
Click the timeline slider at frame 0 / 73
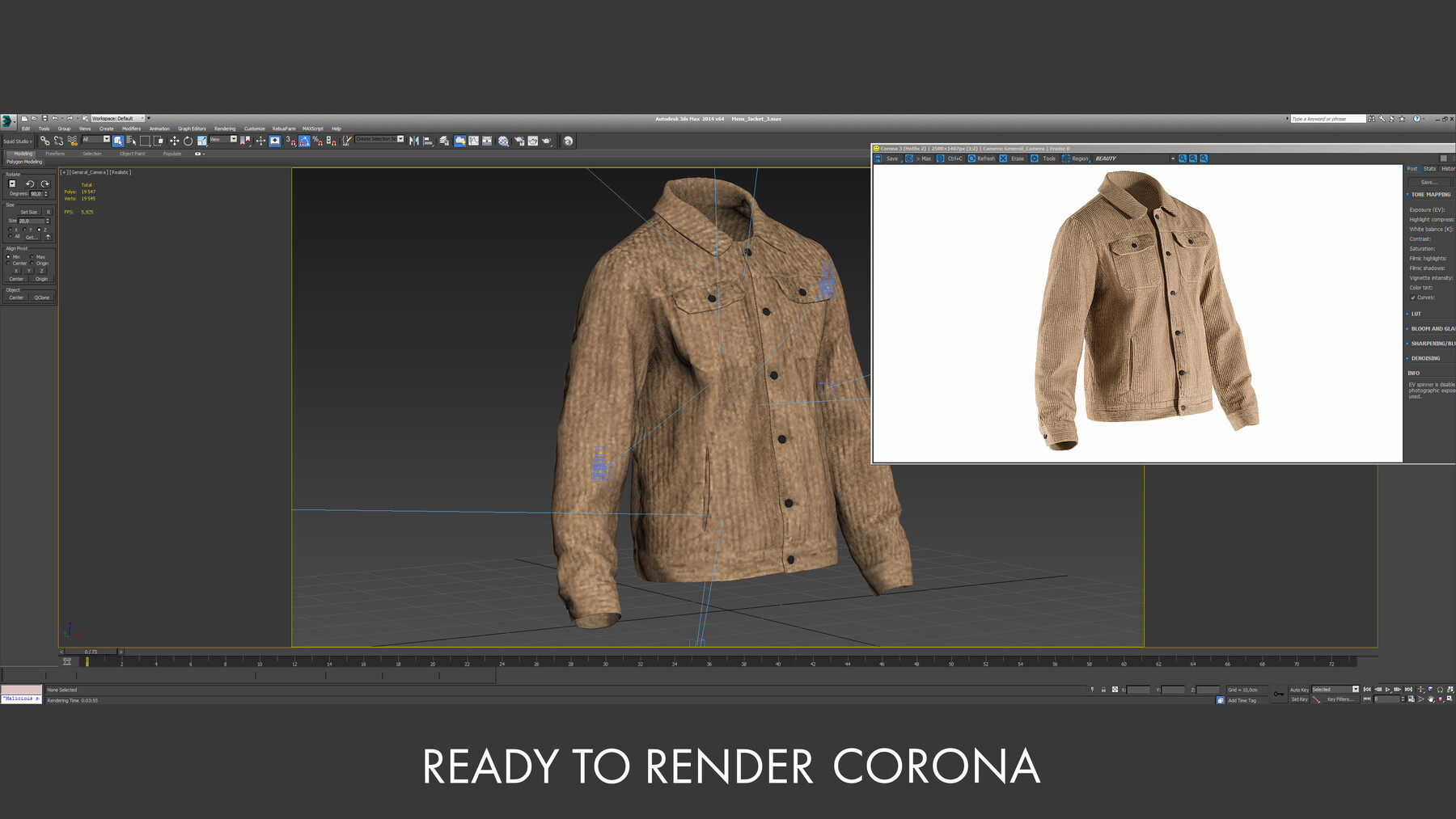click(x=91, y=652)
